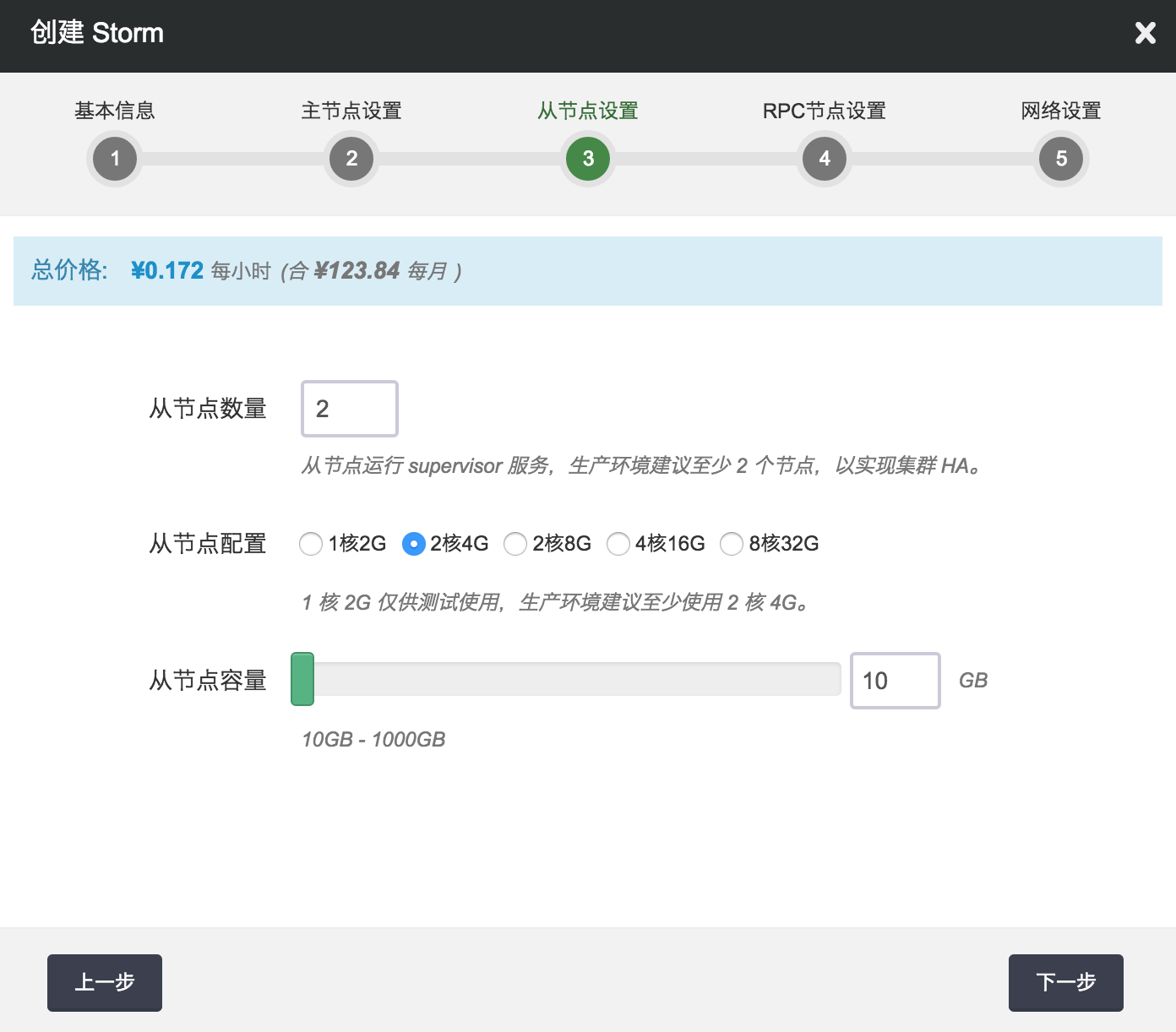Pick the 4核16G radio option
The height and width of the screenshot is (1032, 1176).
point(618,544)
